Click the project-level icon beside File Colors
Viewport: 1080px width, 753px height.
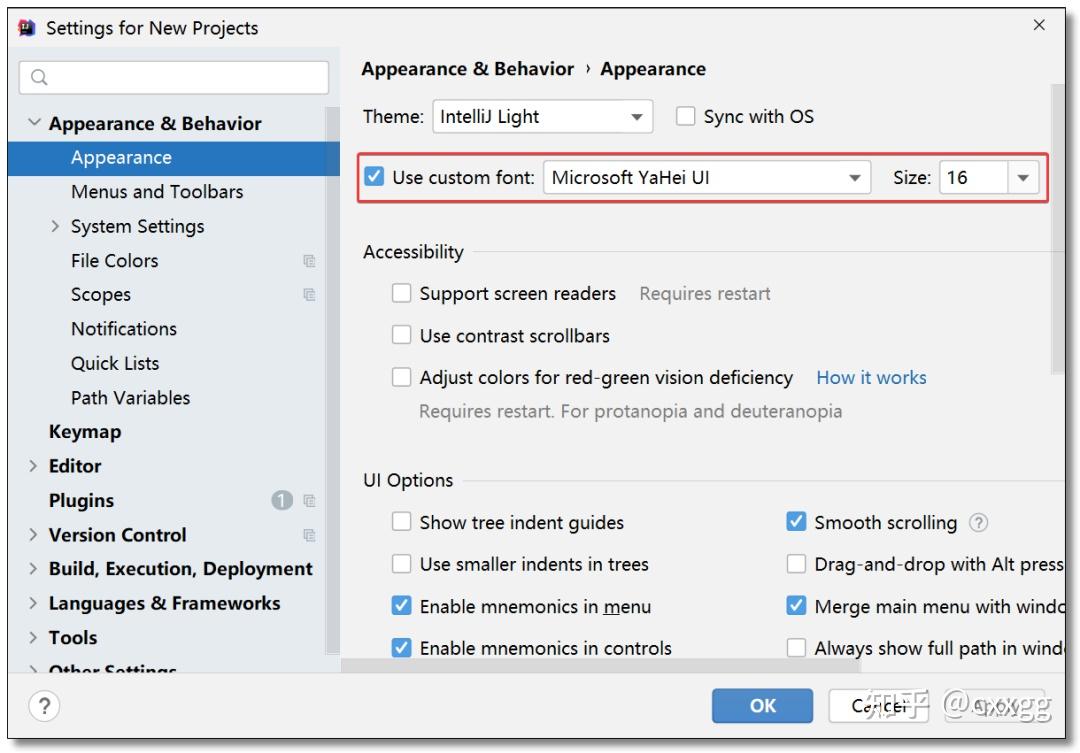tap(309, 261)
